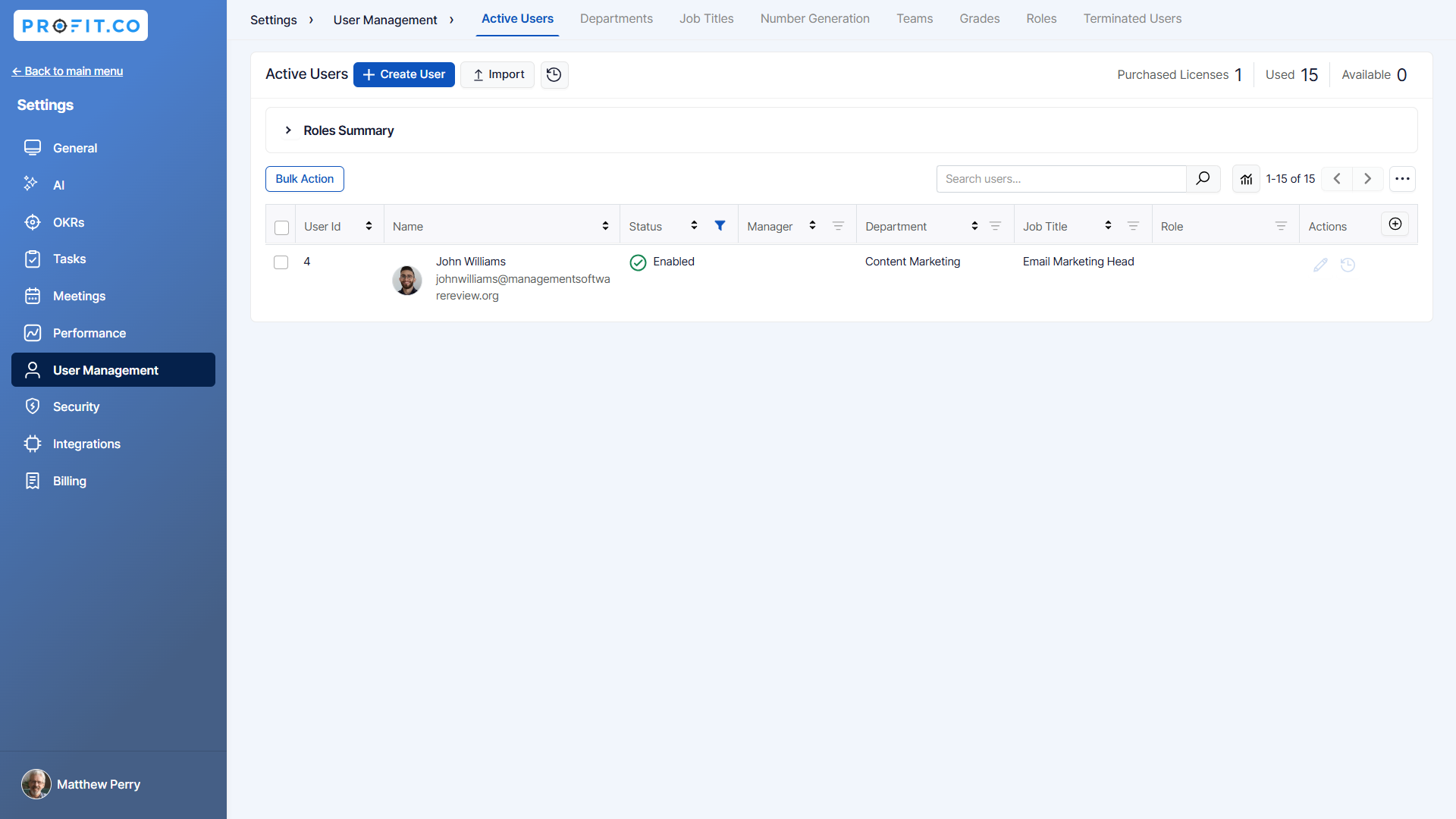Select the Security shield icon in the sidebar
1456x819 pixels.
(33, 406)
